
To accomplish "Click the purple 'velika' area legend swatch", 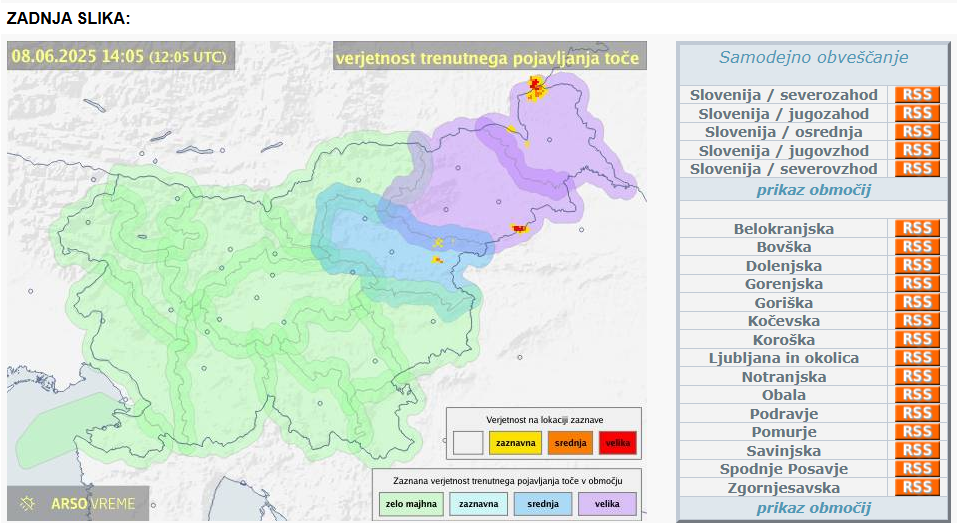I will 606,504.
